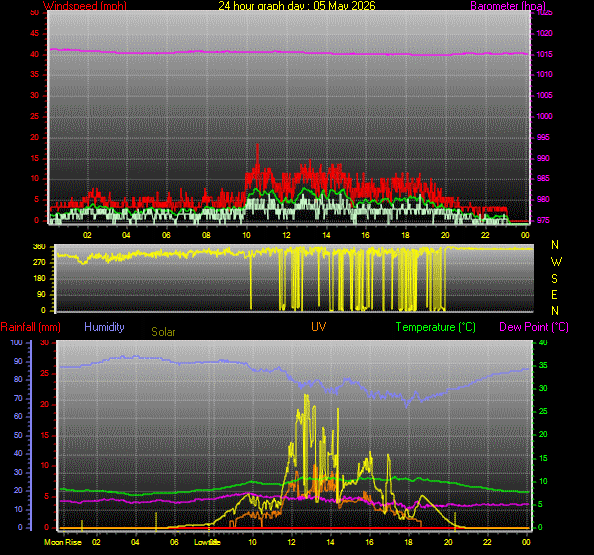Screen dimensions: 594x555
Task: Click wind graph hour label 16
Action: (x=365, y=235)
